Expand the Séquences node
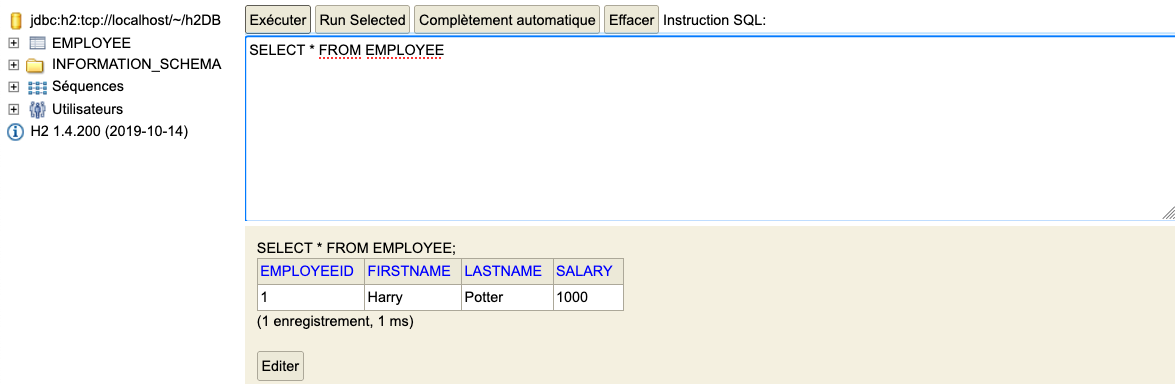 pyautogui.click(x=13, y=87)
